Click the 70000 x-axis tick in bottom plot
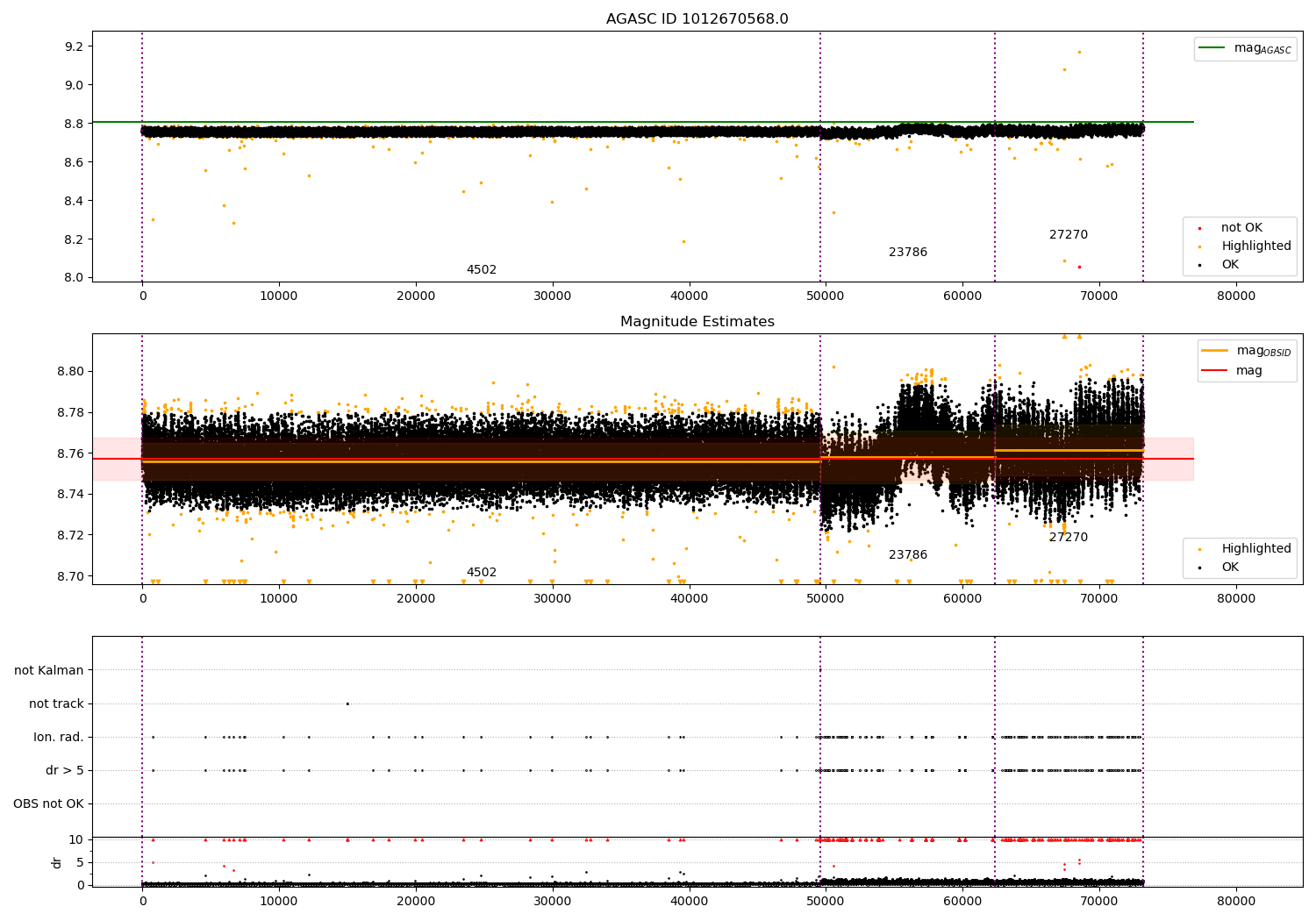This screenshot has width=1316, height=921. click(1099, 902)
